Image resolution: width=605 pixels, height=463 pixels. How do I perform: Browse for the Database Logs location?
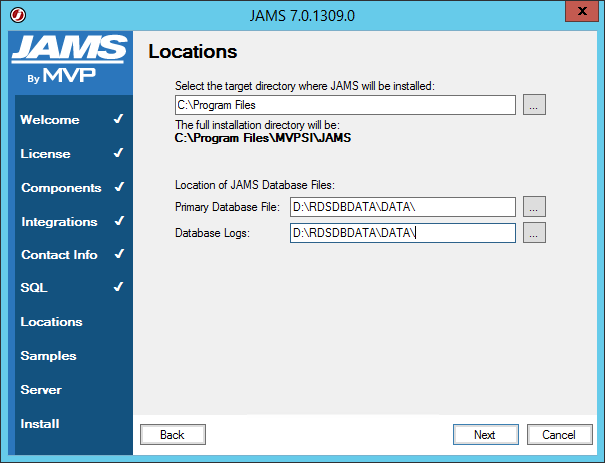coord(534,233)
